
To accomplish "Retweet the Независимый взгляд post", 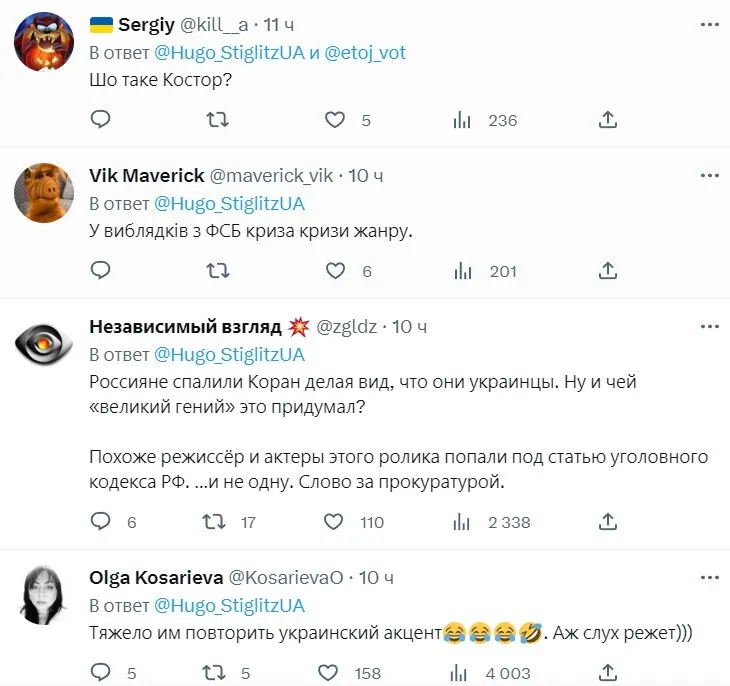I will [214, 522].
